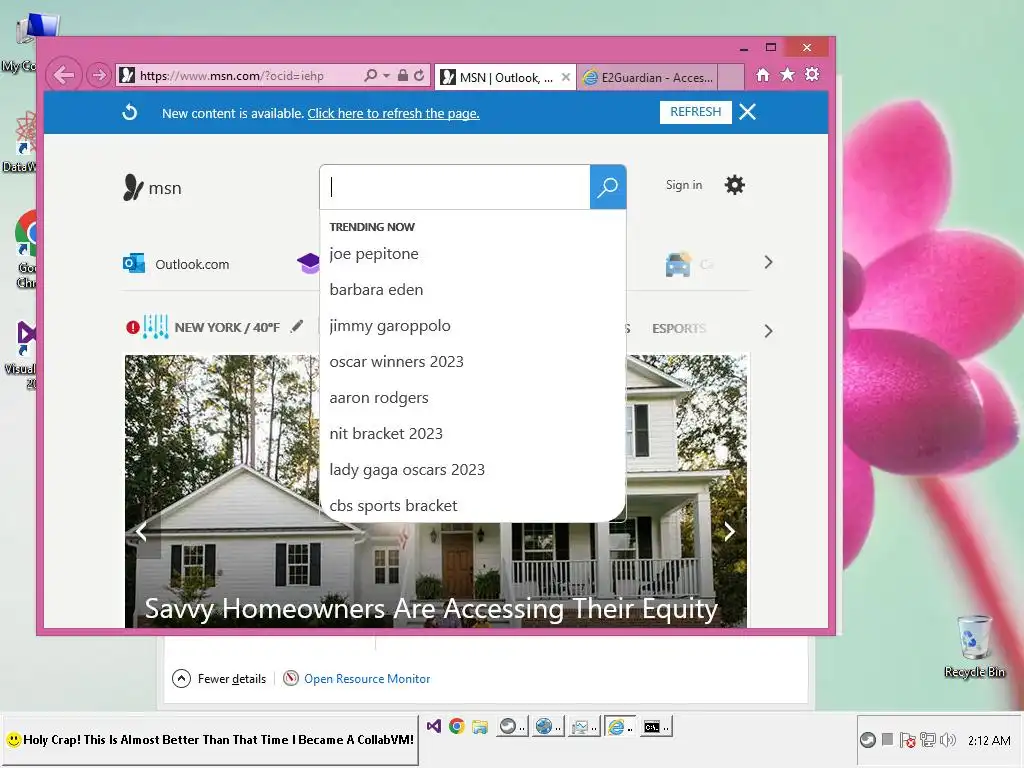1024x768 pixels.
Task: Select trending search 'barbara eden'
Action: [x=376, y=290]
